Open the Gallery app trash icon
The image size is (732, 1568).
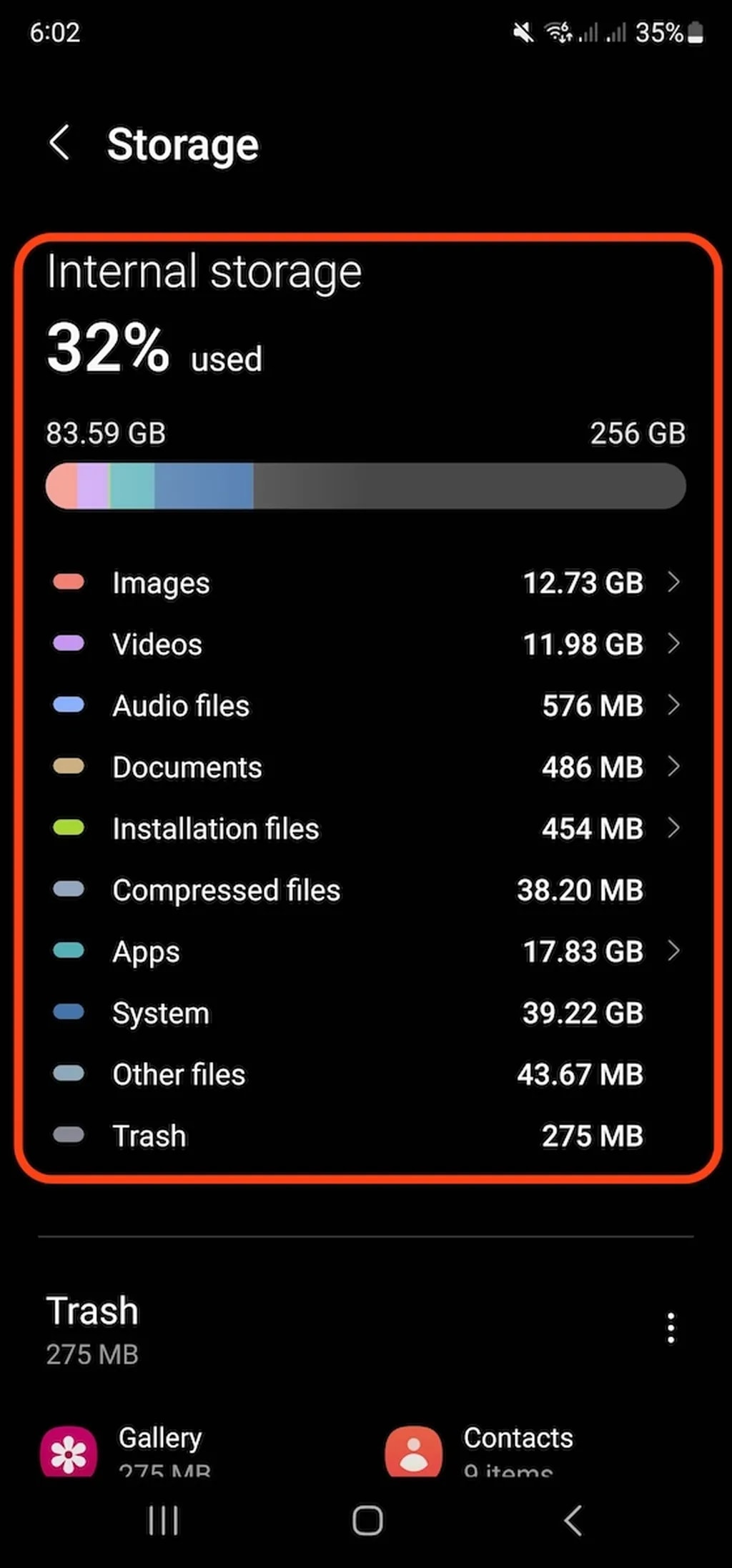tap(69, 1452)
